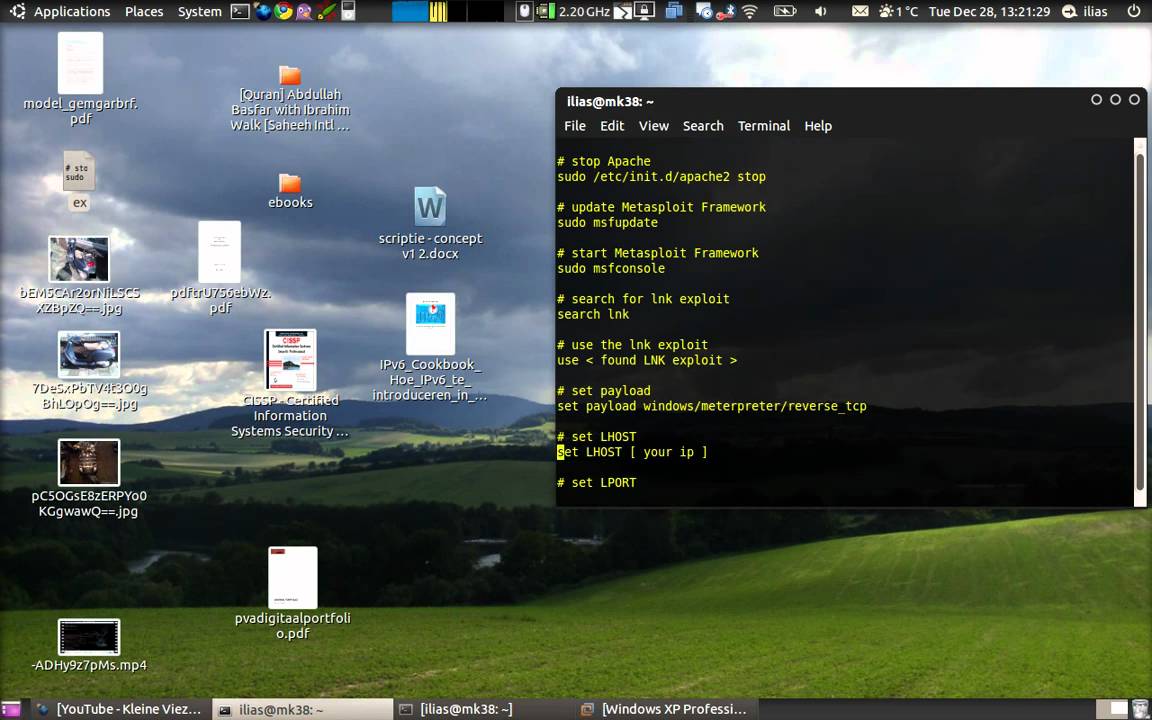
Task: Click the 'set LHOST [ your ip ]' line
Action: [x=632, y=452]
